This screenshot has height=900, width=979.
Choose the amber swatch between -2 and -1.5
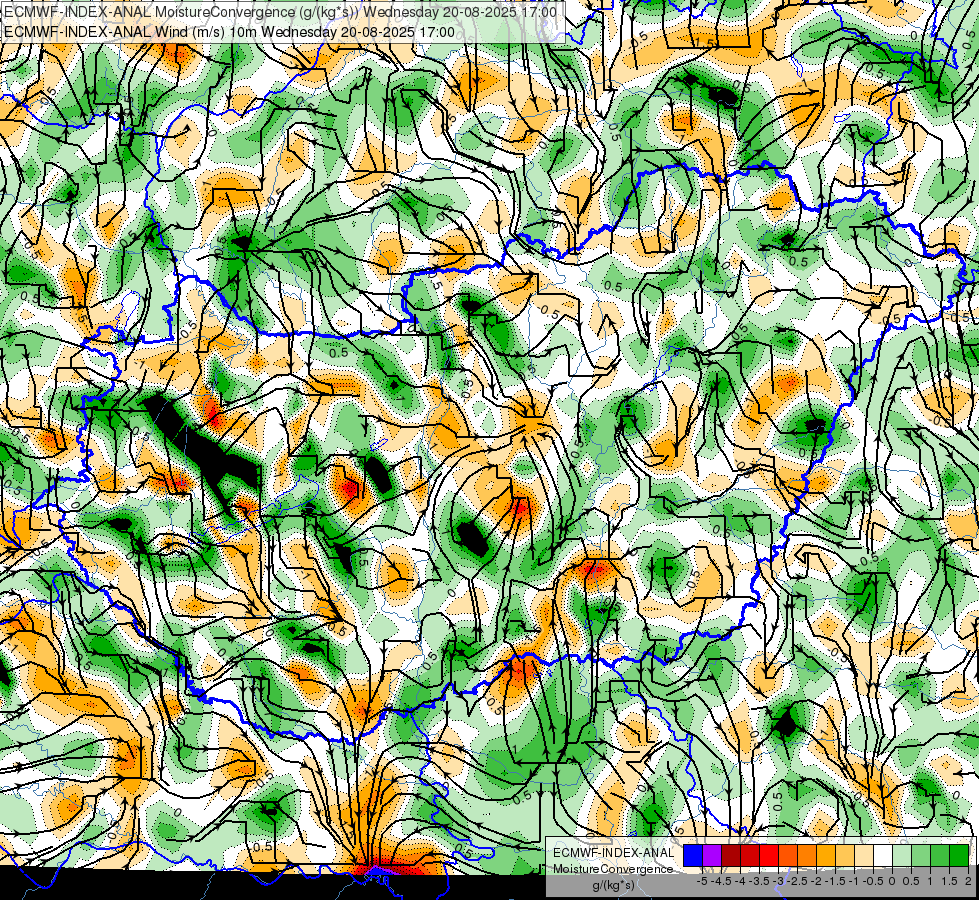click(826, 856)
